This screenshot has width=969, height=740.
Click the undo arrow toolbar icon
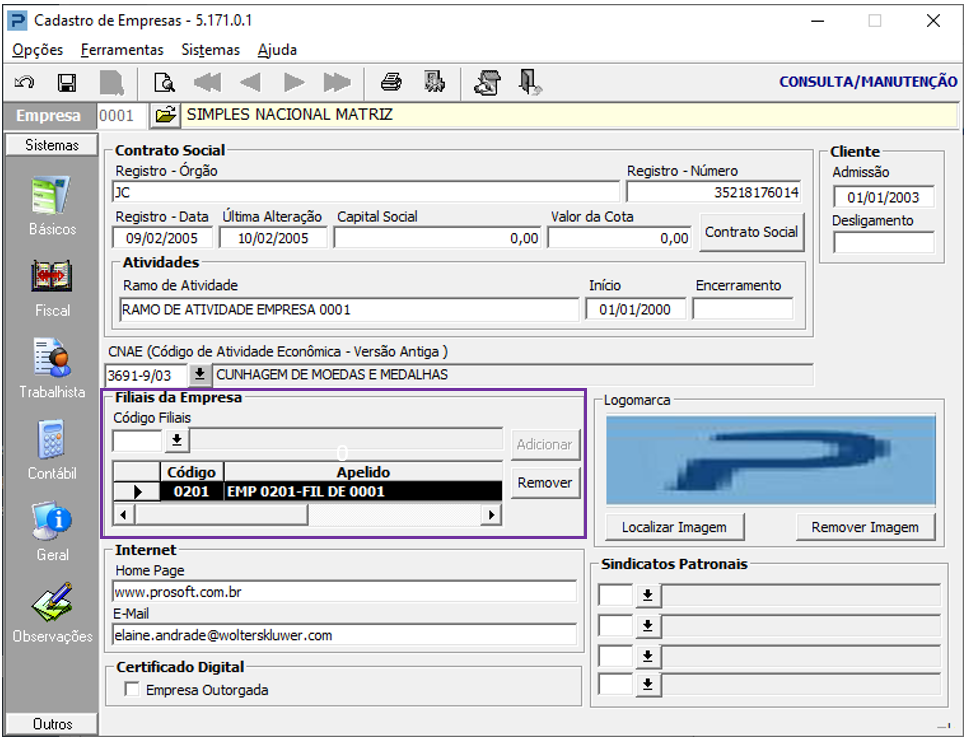pos(24,82)
